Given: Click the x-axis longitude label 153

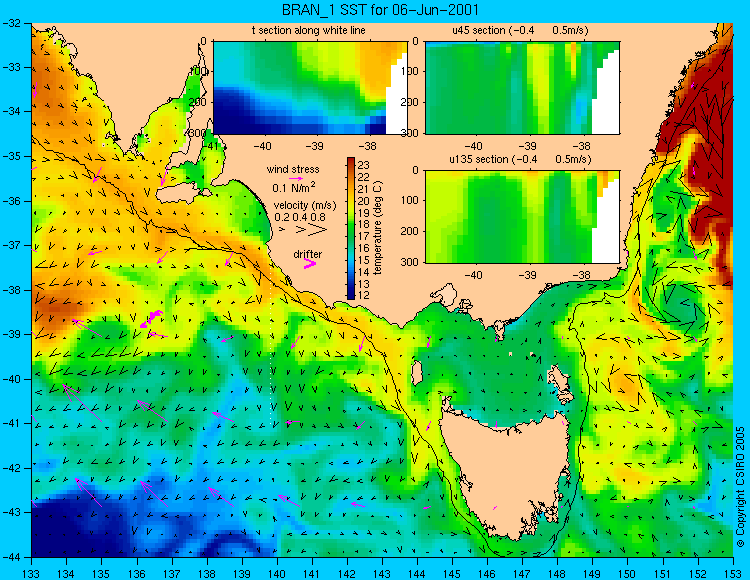Looking at the screenshot, I should pyautogui.click(x=732, y=573).
